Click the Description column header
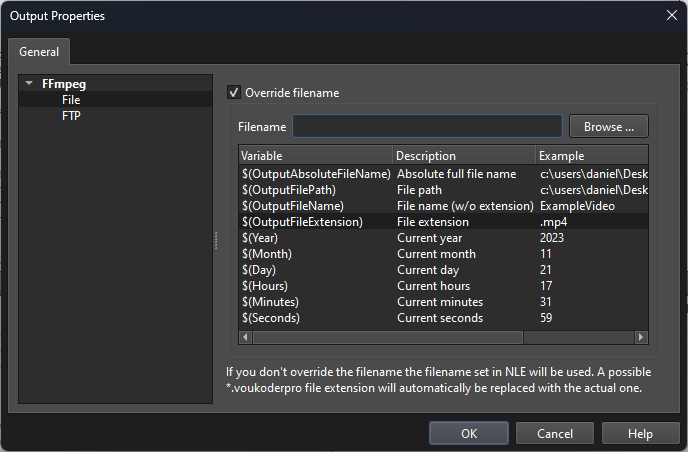Image resolution: width=688 pixels, height=452 pixels. click(462, 156)
